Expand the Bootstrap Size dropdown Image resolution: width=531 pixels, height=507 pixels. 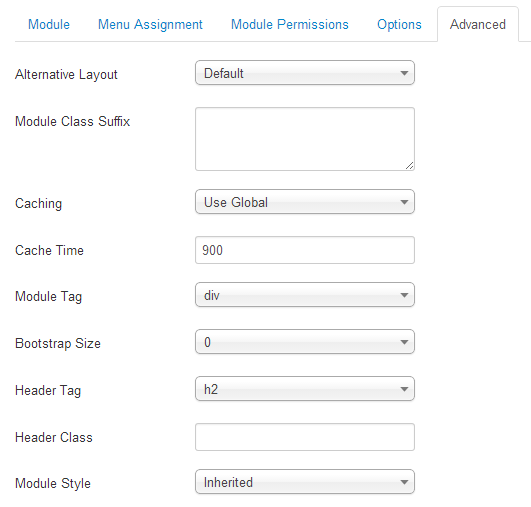pyautogui.click(x=305, y=342)
